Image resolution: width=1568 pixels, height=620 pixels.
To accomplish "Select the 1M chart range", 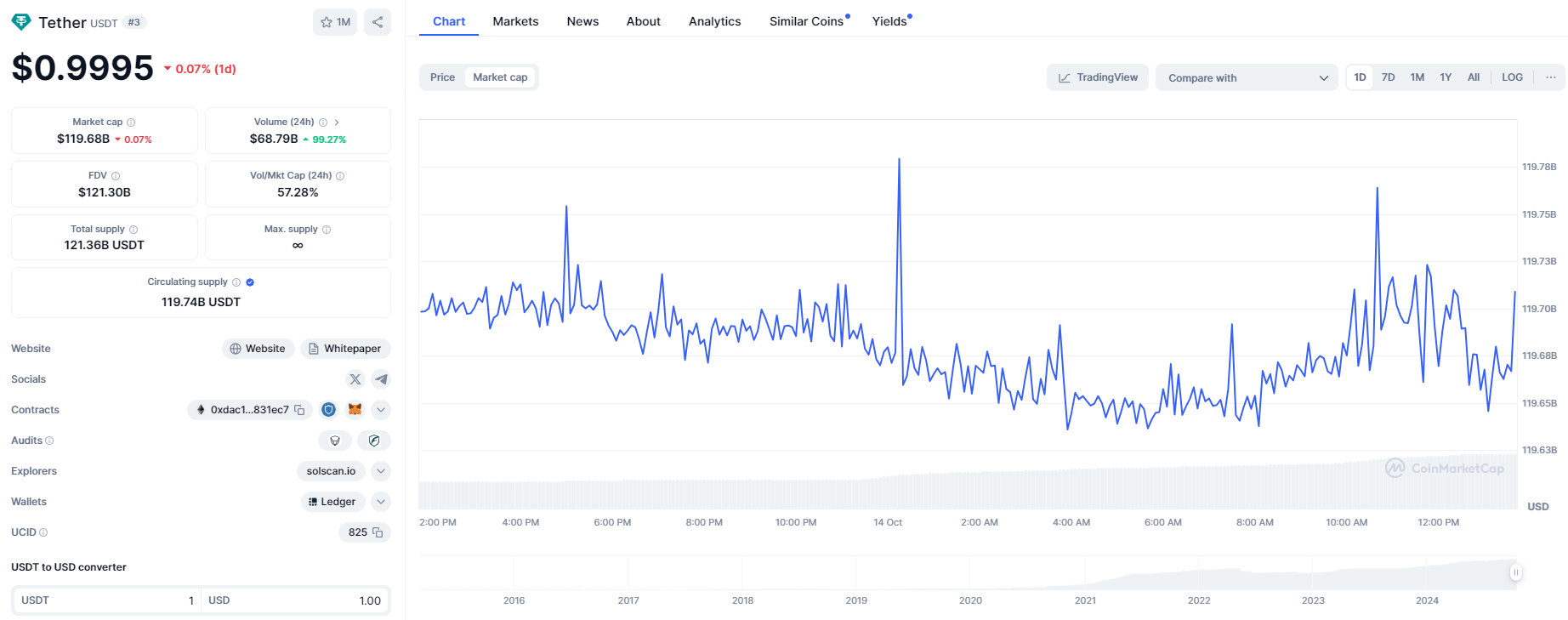I will 1417,77.
